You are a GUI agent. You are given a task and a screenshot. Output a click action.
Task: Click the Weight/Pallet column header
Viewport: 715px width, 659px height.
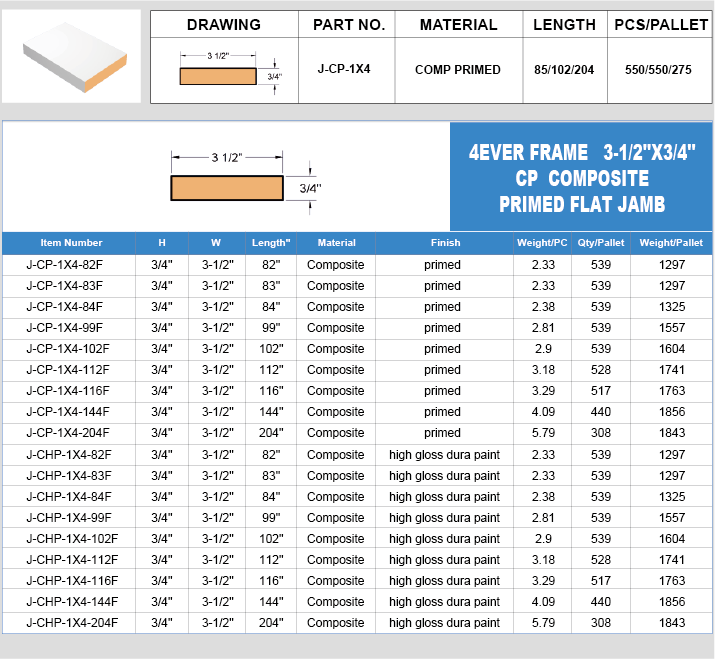pyautogui.click(x=671, y=243)
